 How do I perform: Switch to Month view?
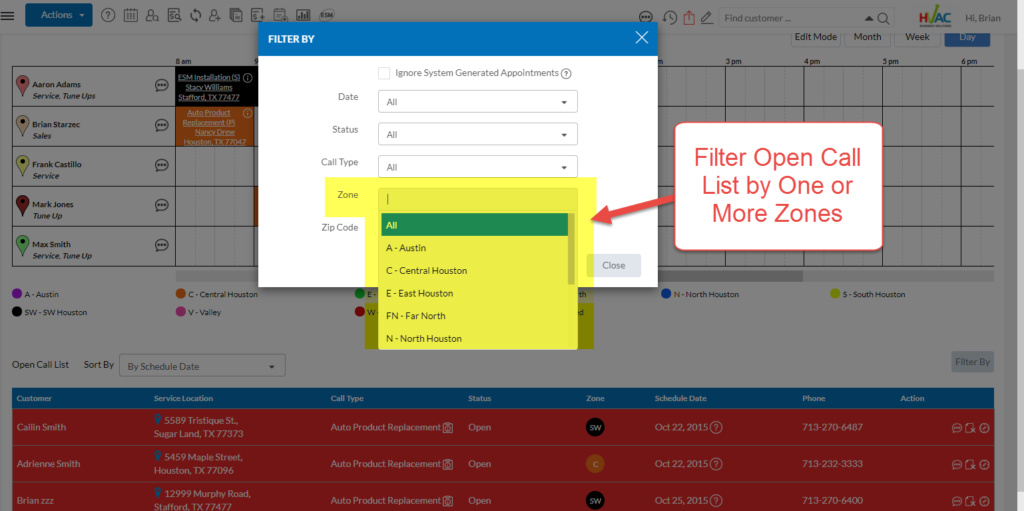pyautogui.click(x=867, y=37)
